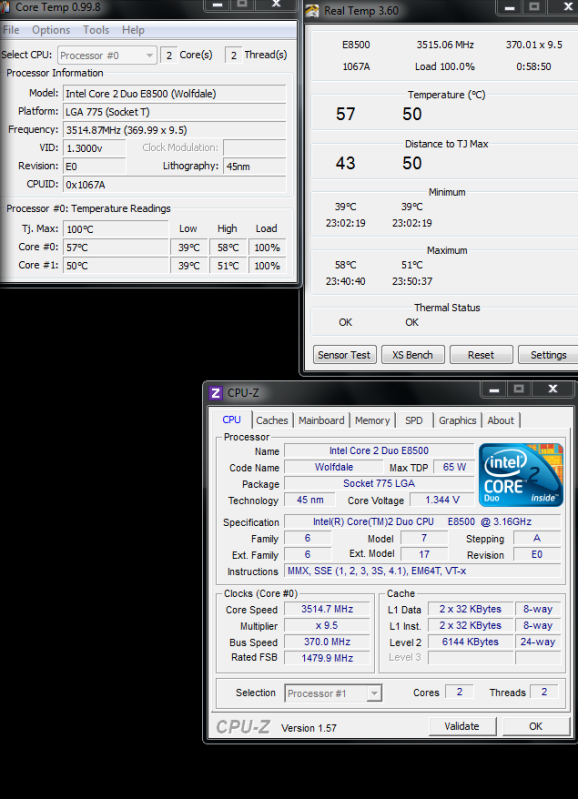Viewport: 578px width, 799px height.
Task: Switch to the About tab in CPU-Z
Action: (501, 420)
